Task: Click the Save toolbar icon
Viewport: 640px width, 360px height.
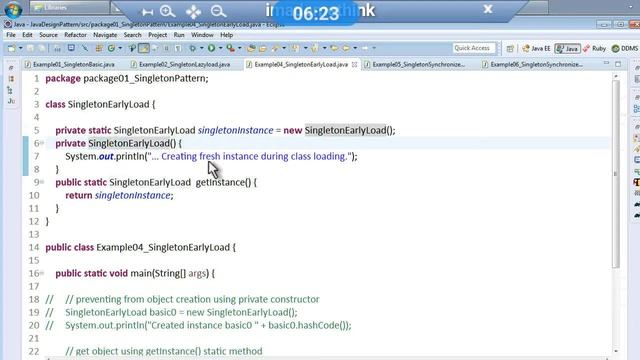Action: (31, 48)
